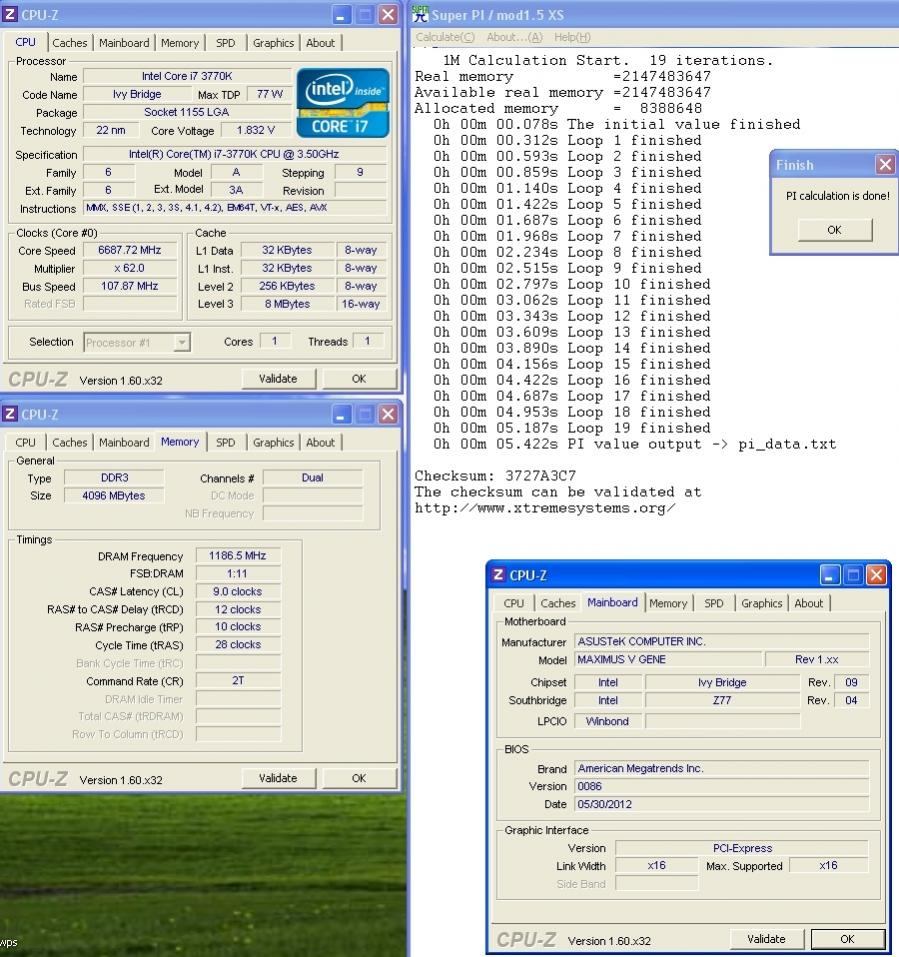Confirm OK in the Finish dialog
The width and height of the screenshot is (899, 957).
(x=834, y=230)
